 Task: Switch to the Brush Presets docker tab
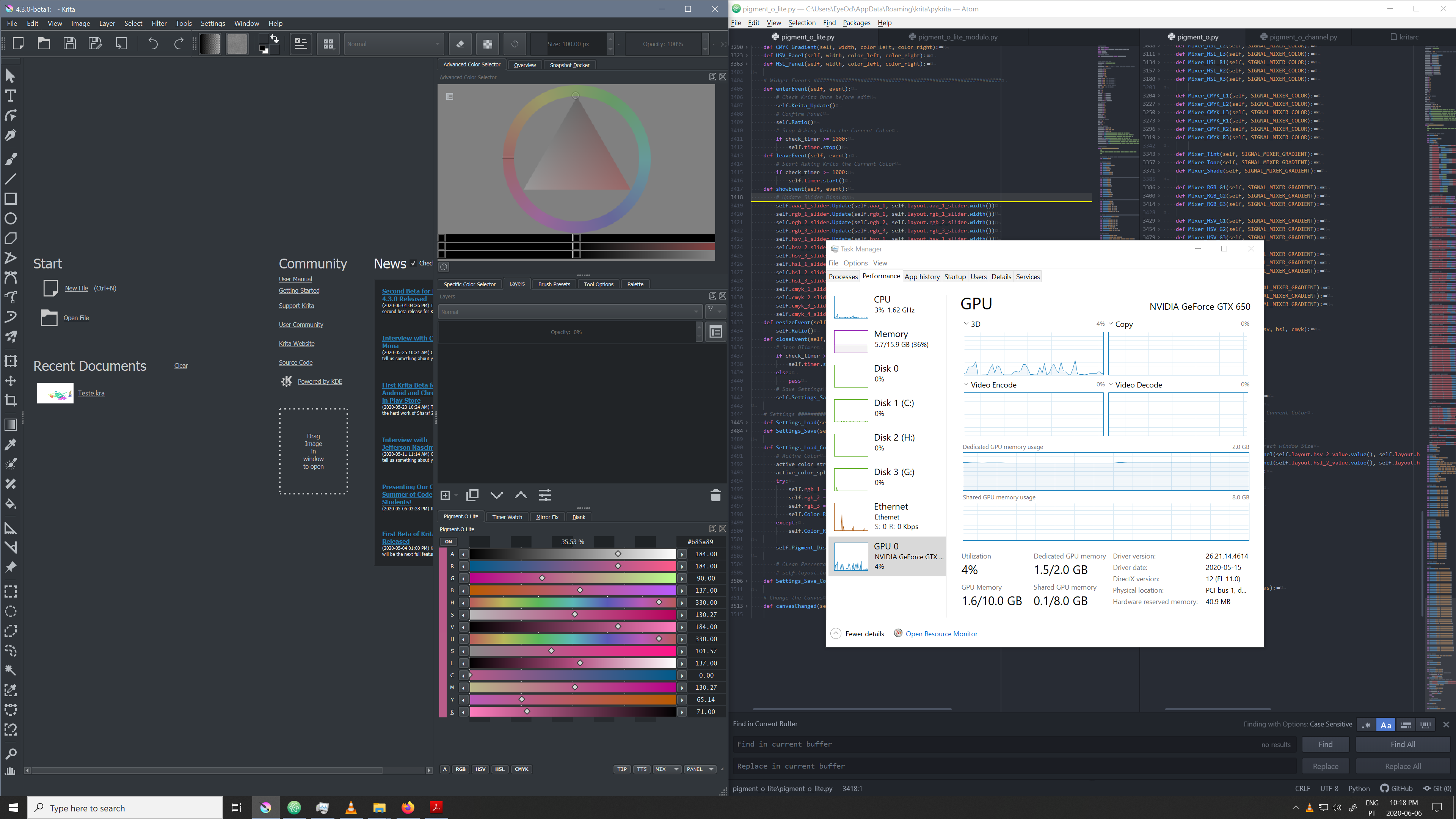[553, 284]
